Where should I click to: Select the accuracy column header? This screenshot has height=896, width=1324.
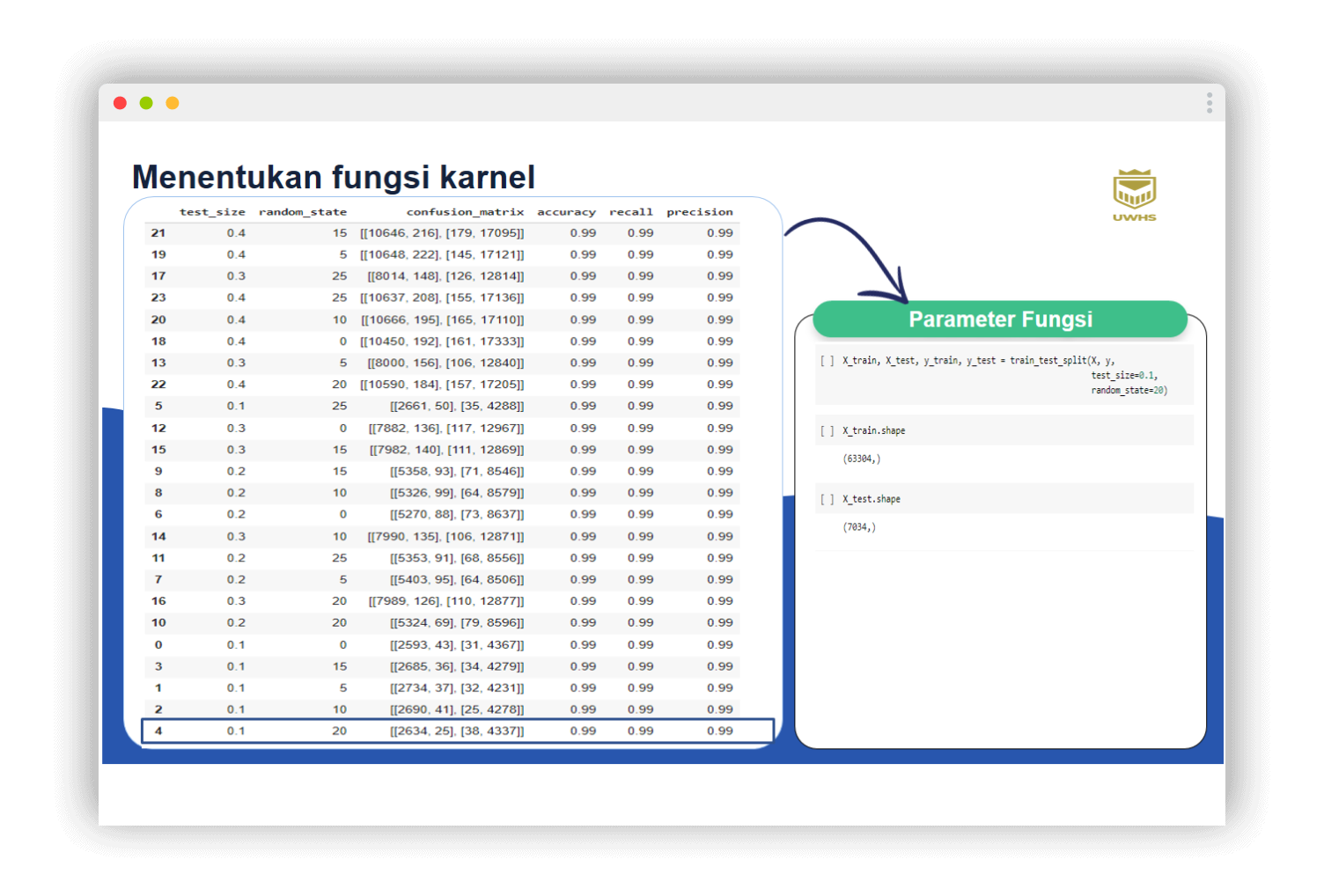pos(566,212)
